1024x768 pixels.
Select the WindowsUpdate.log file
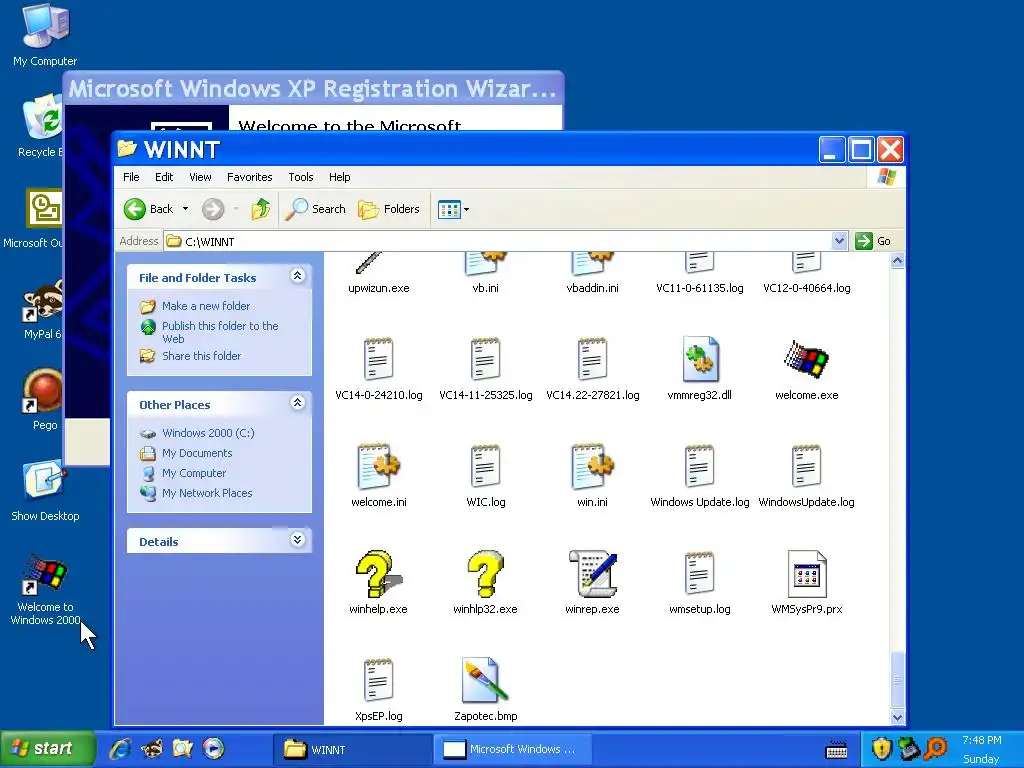point(807,466)
